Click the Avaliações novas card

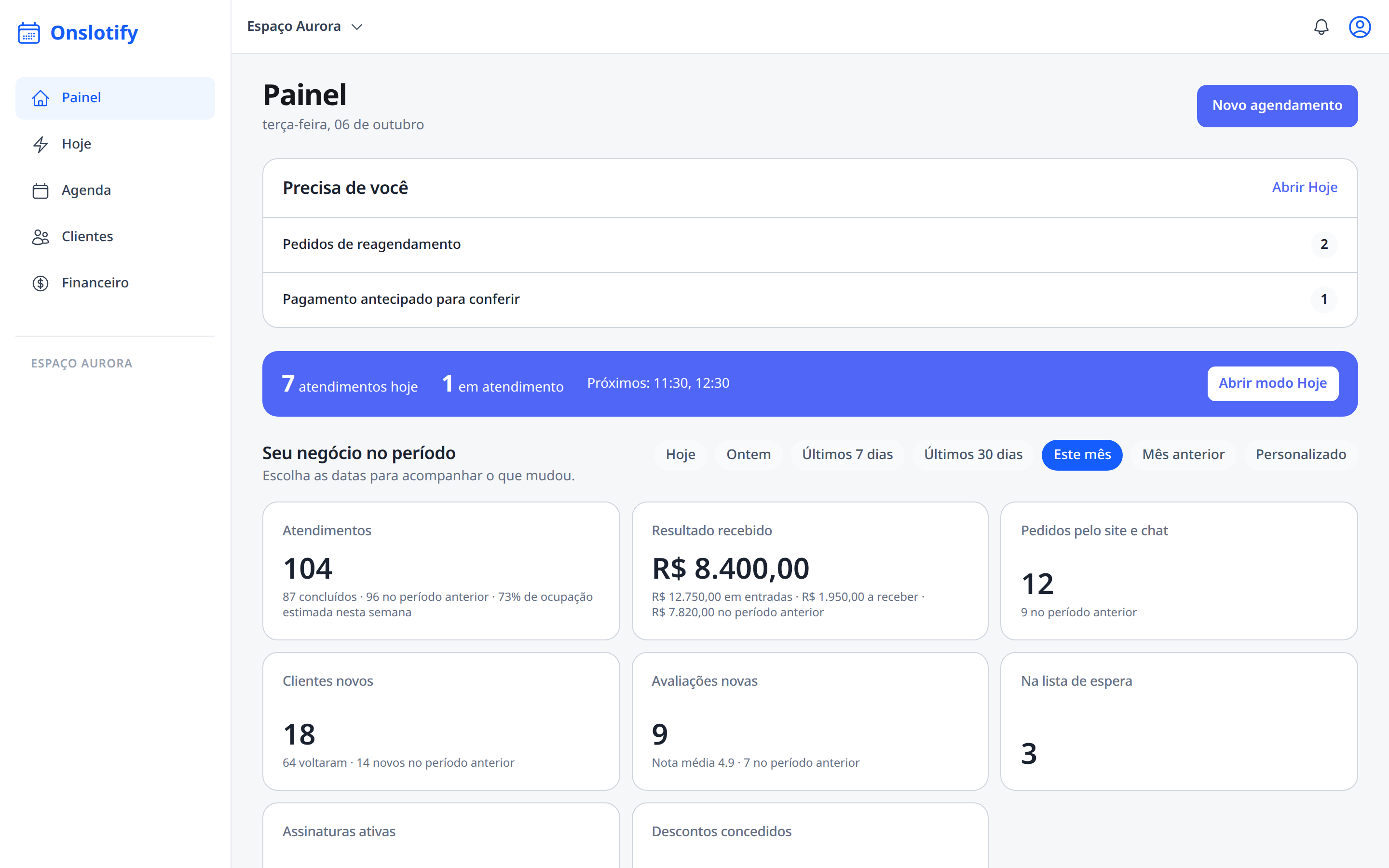tap(810, 721)
